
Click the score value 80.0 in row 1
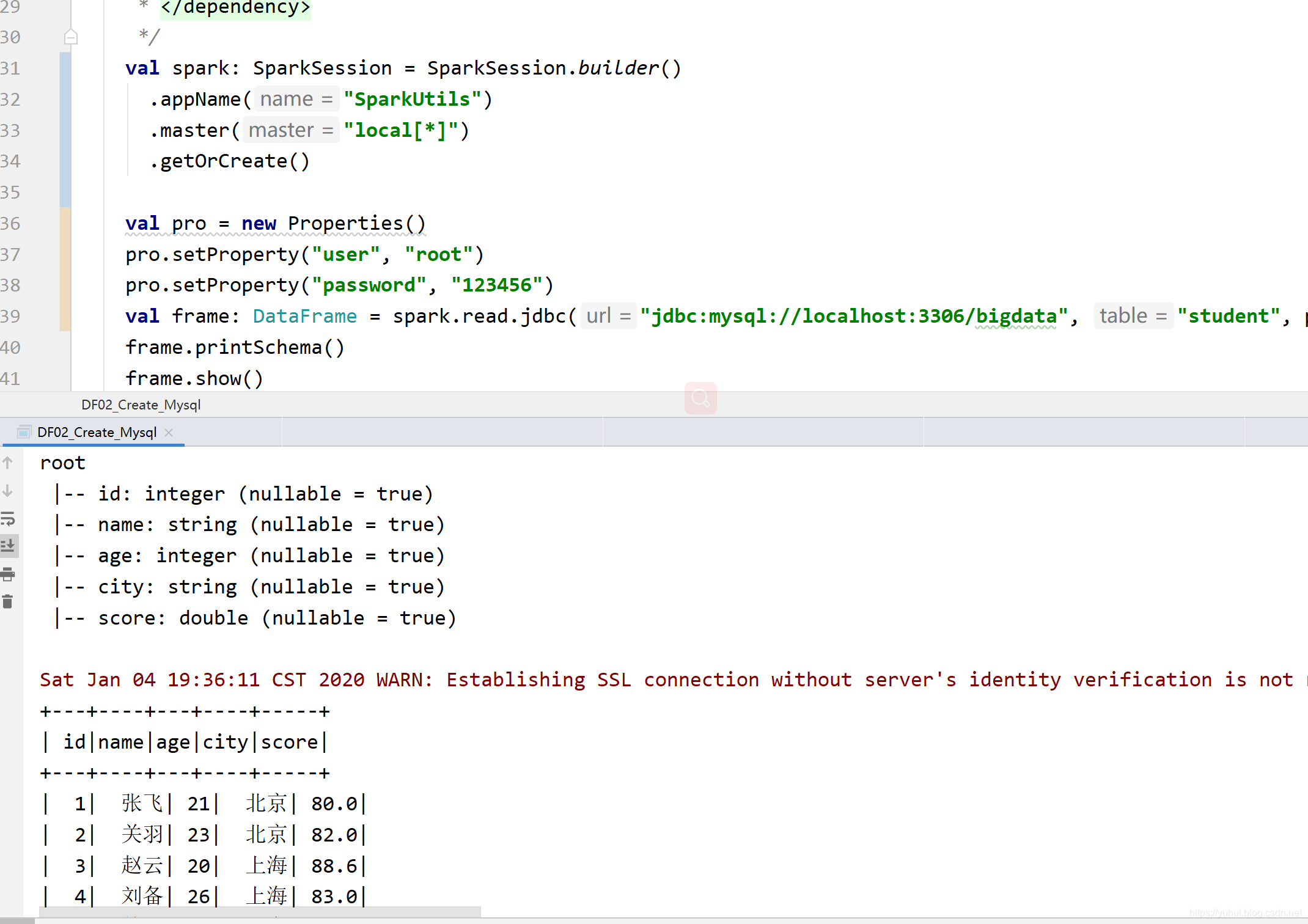(334, 804)
